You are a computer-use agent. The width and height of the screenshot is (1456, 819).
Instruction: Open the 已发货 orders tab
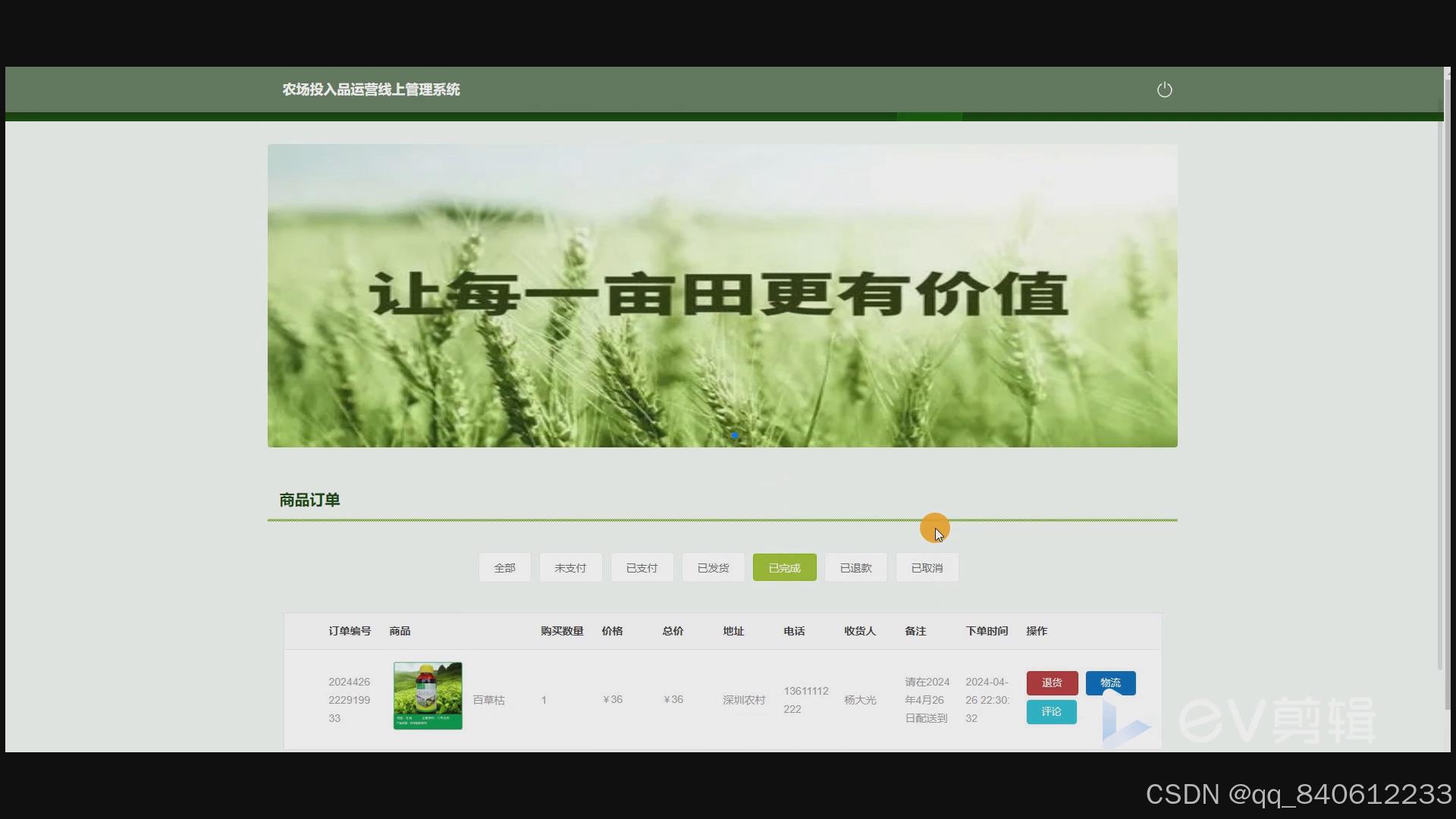pos(713,568)
